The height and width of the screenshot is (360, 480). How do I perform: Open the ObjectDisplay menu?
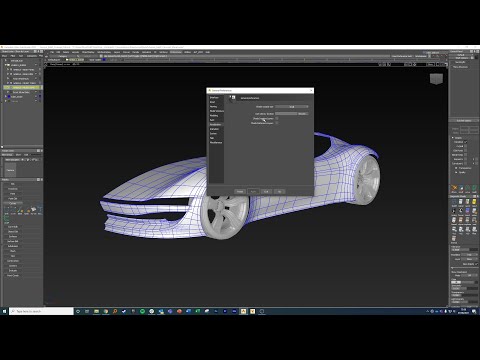(x=88, y=52)
